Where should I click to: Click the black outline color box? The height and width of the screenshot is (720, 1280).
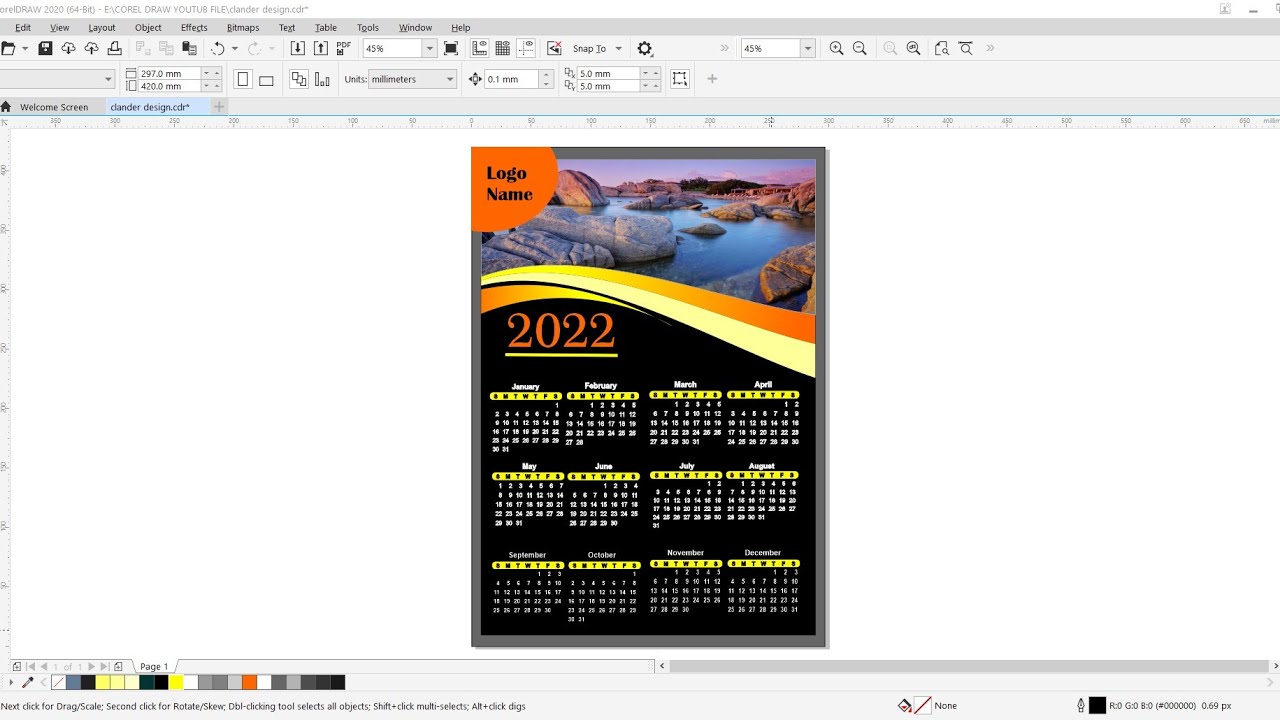1097,706
